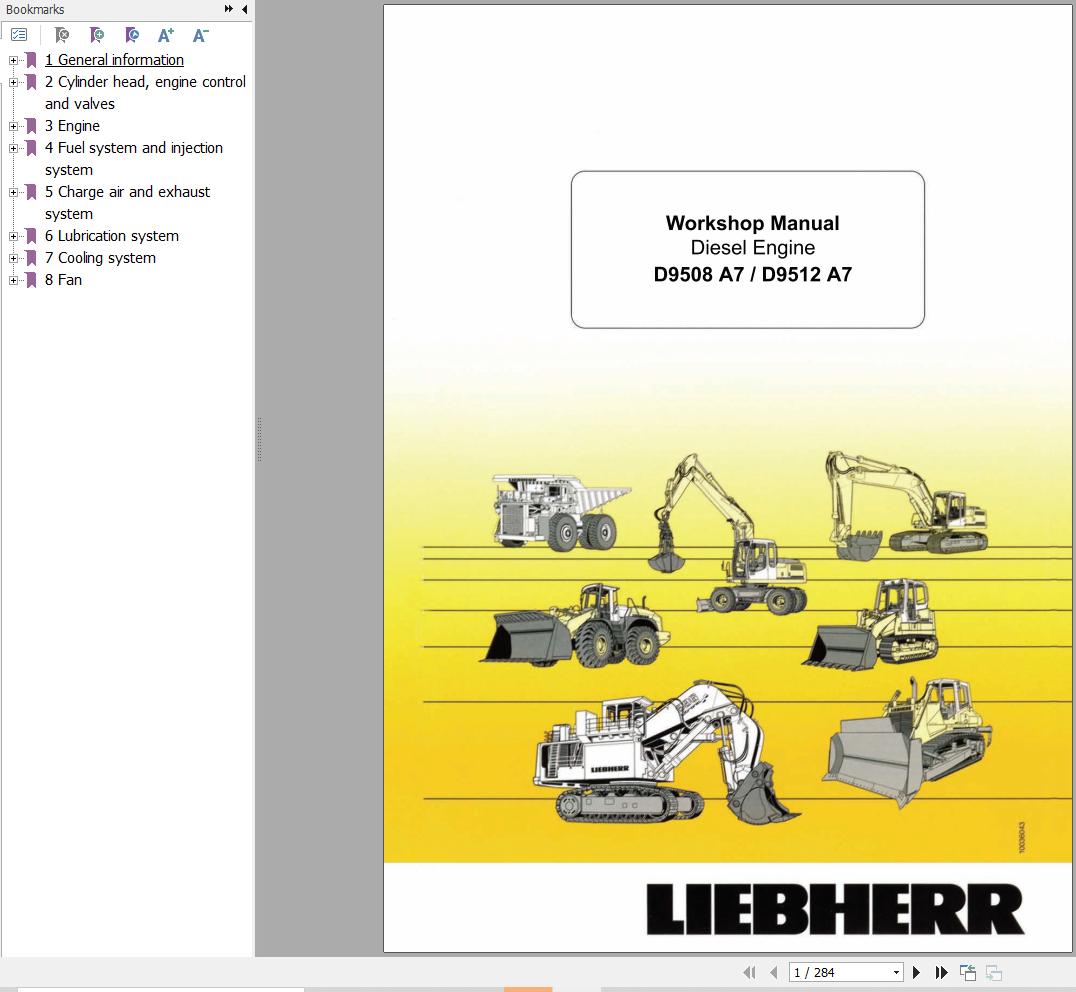Expand the 5 Charge air bookmark

pos(13,192)
